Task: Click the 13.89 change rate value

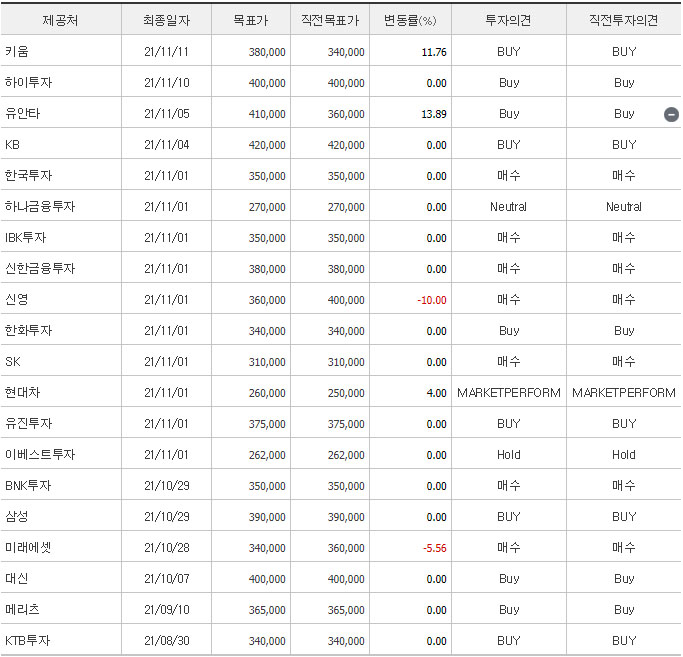Action: [x=434, y=114]
